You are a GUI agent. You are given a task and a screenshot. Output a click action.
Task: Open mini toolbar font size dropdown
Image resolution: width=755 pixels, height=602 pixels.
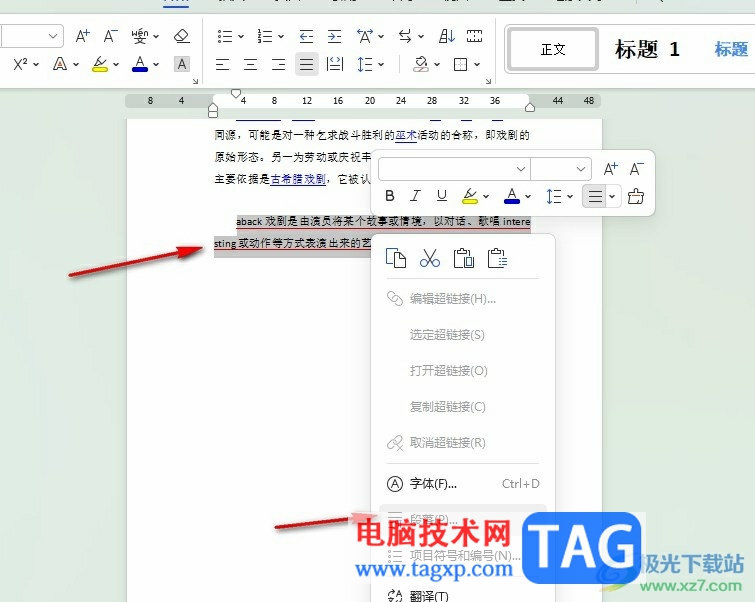click(581, 169)
